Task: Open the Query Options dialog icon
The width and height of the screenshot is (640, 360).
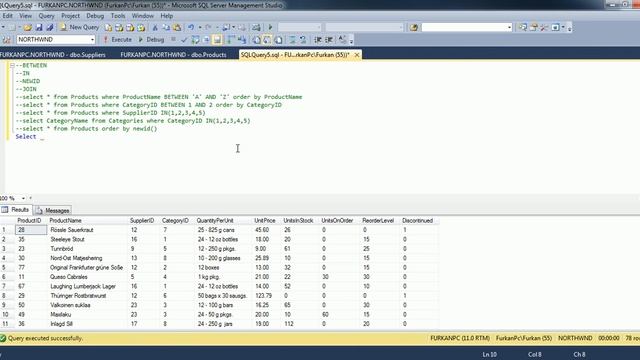Action: [x=206, y=40]
